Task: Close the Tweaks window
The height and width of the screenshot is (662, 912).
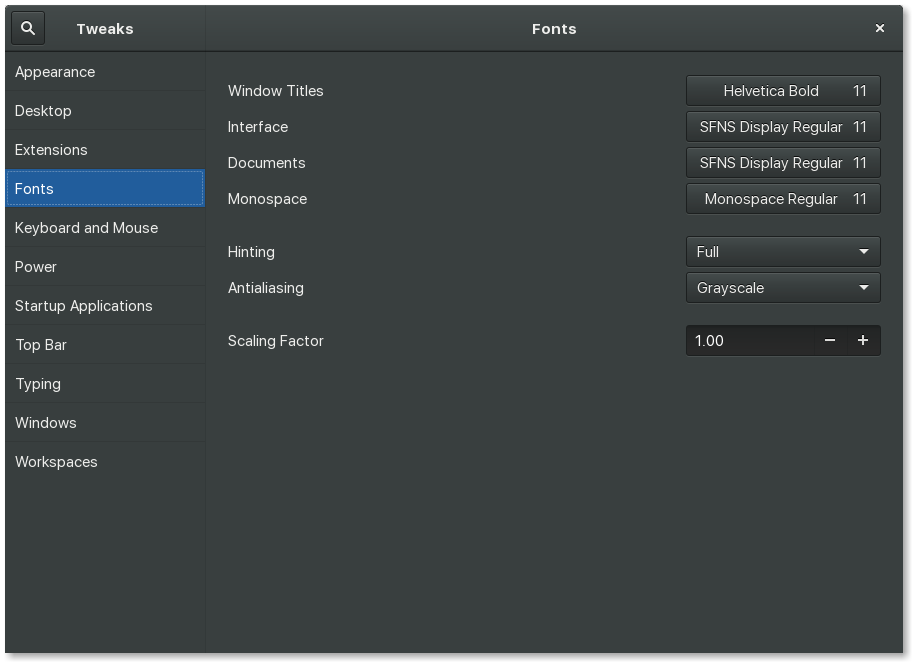Action: (880, 29)
